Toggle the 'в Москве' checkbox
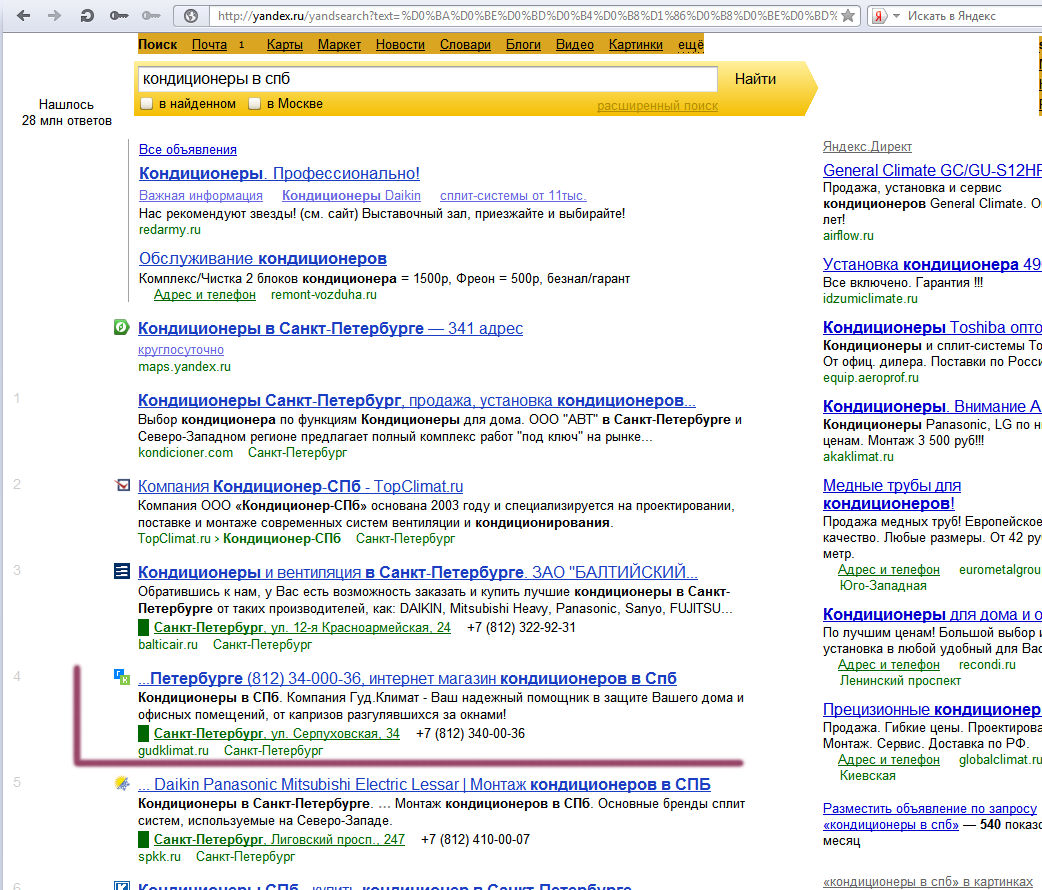Image resolution: width=1042 pixels, height=890 pixels. click(x=255, y=104)
